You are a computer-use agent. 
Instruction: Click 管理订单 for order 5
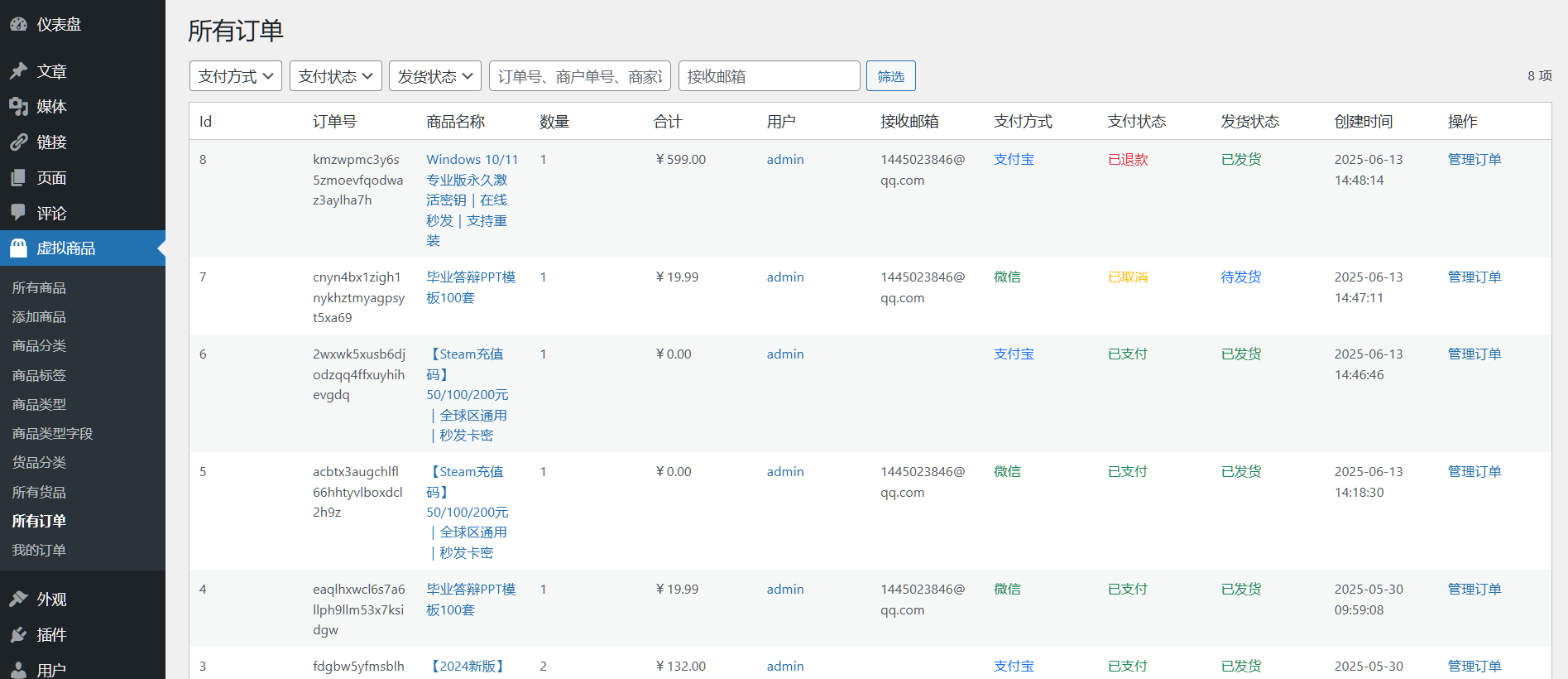pyautogui.click(x=1474, y=471)
